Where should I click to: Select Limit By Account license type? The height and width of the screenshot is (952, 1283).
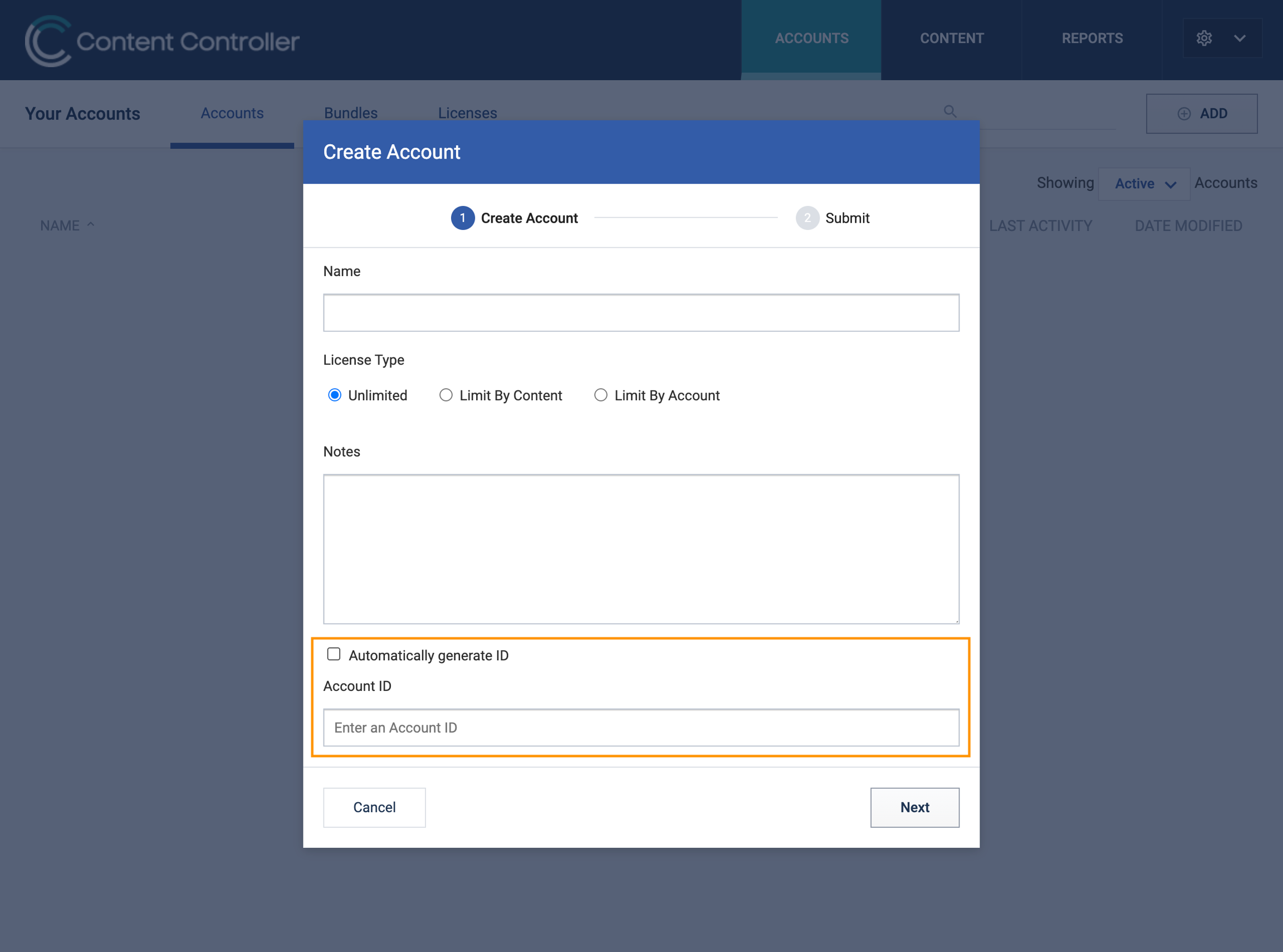point(601,395)
